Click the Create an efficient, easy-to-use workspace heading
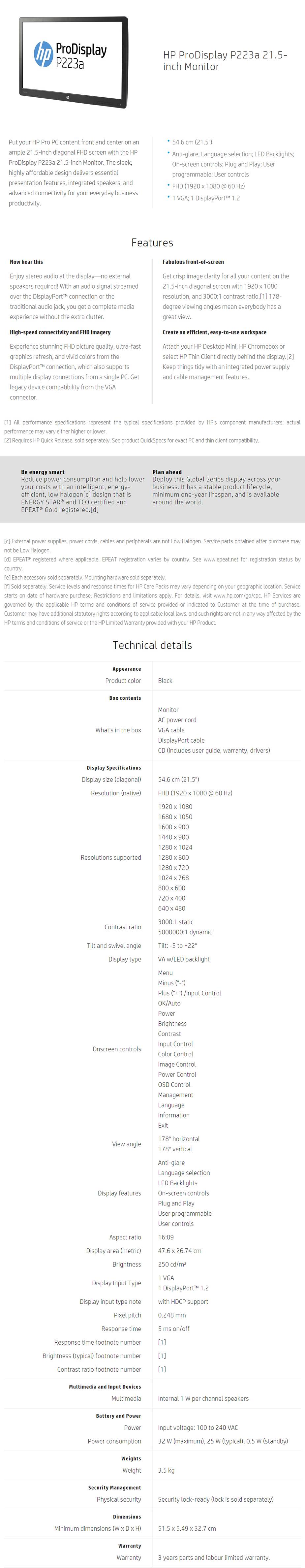The image size is (305, 1568). [214, 332]
